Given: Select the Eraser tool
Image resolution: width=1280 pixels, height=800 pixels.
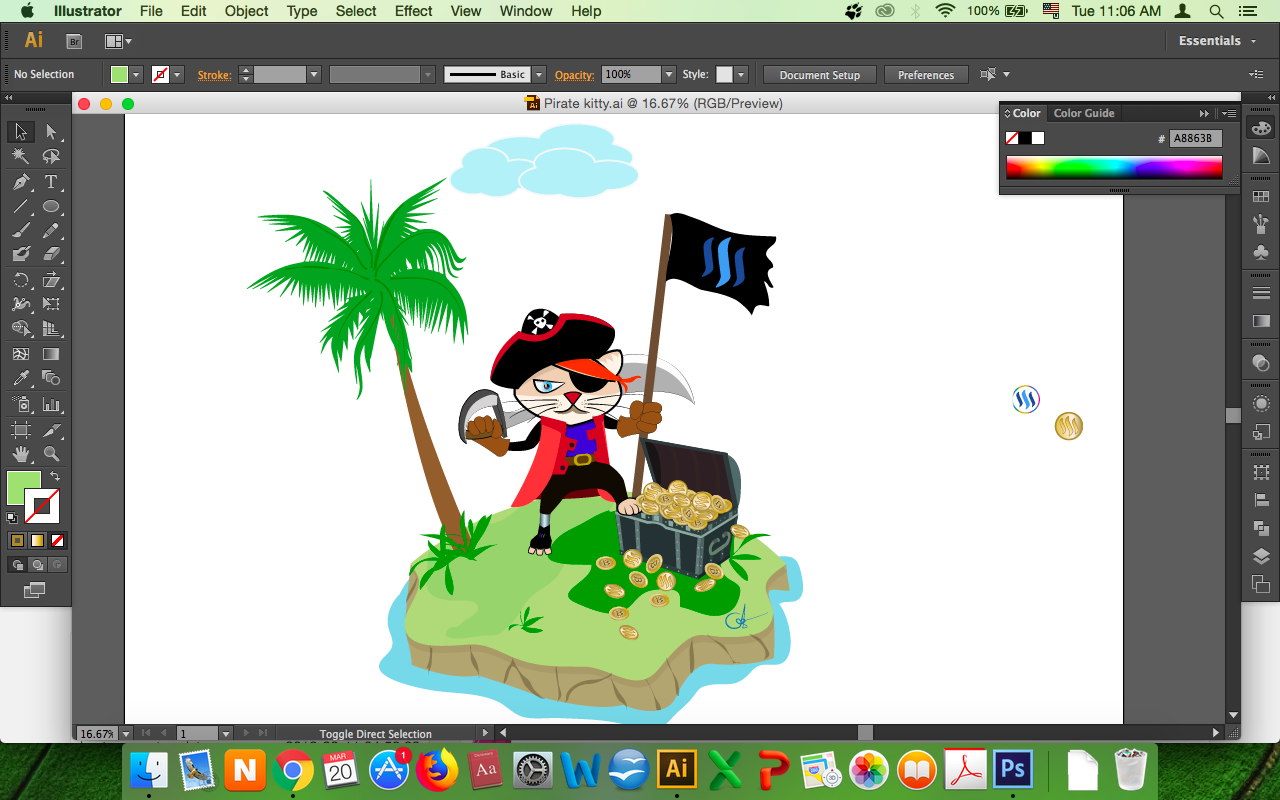Looking at the screenshot, I should point(51,255).
